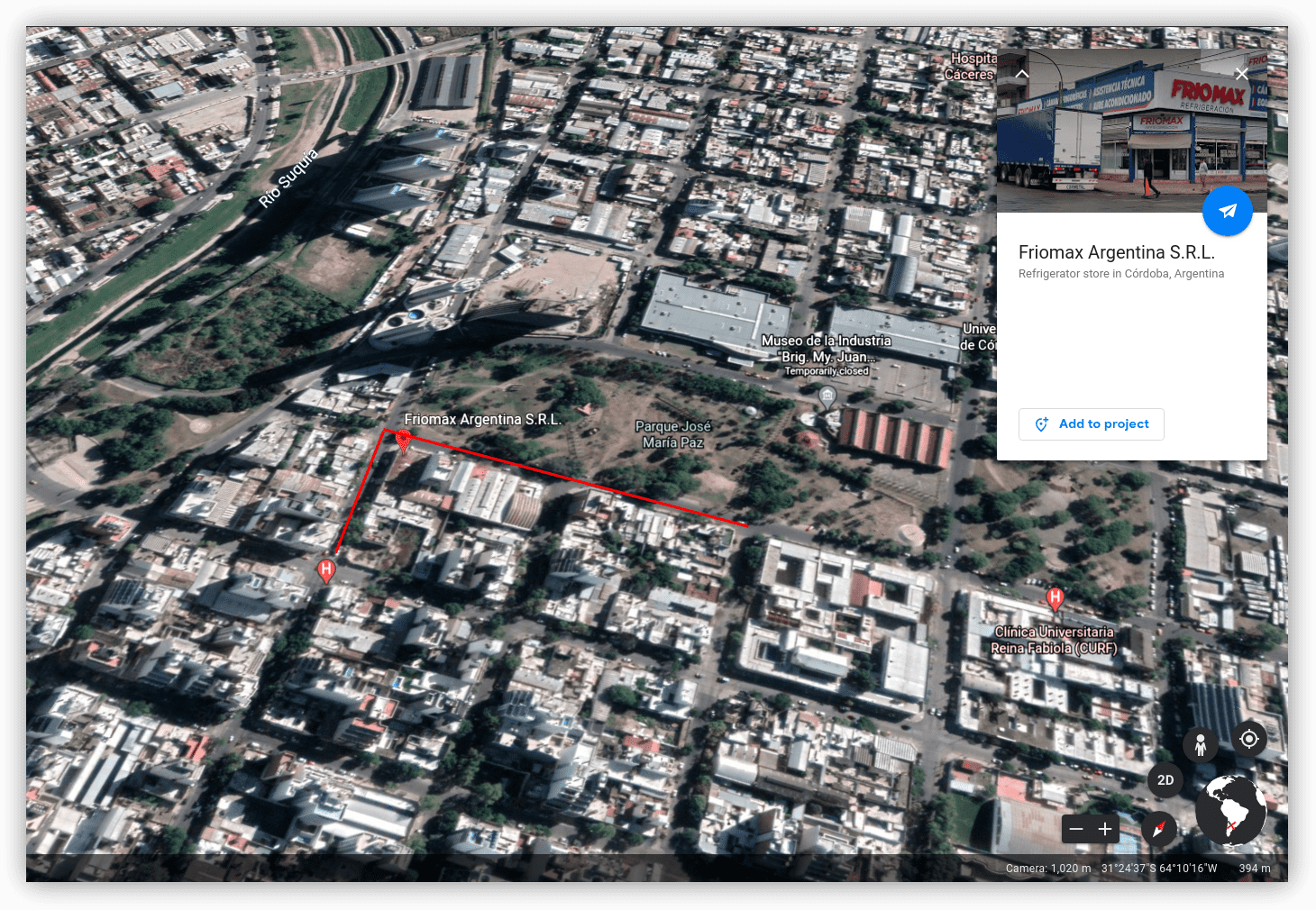Click the my location target icon
The height and width of the screenshot is (910, 1316).
[1249, 739]
